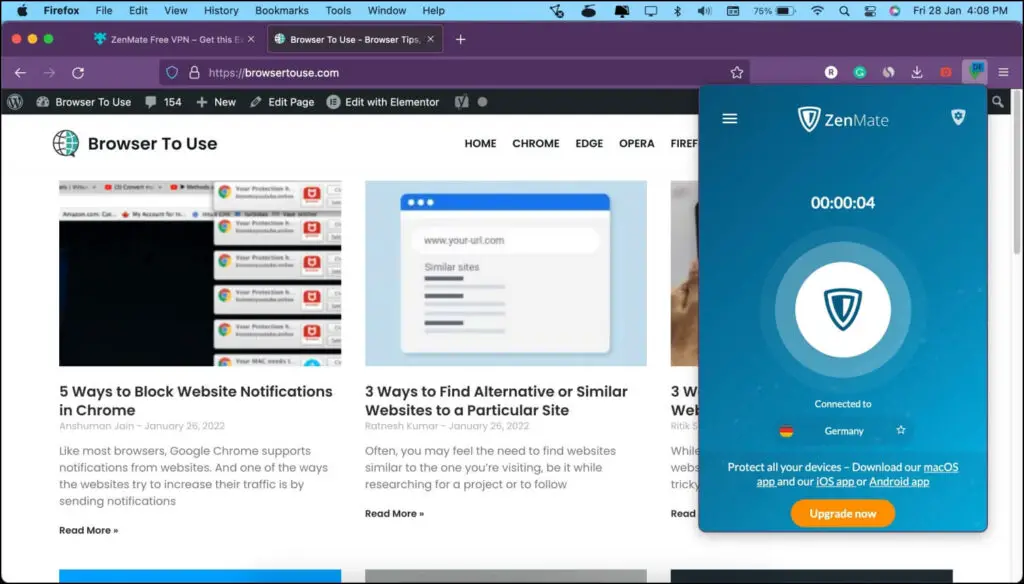Viewport: 1024px width, 584px height.
Task: Open the Firefox application menu button
Action: coord(1003,73)
